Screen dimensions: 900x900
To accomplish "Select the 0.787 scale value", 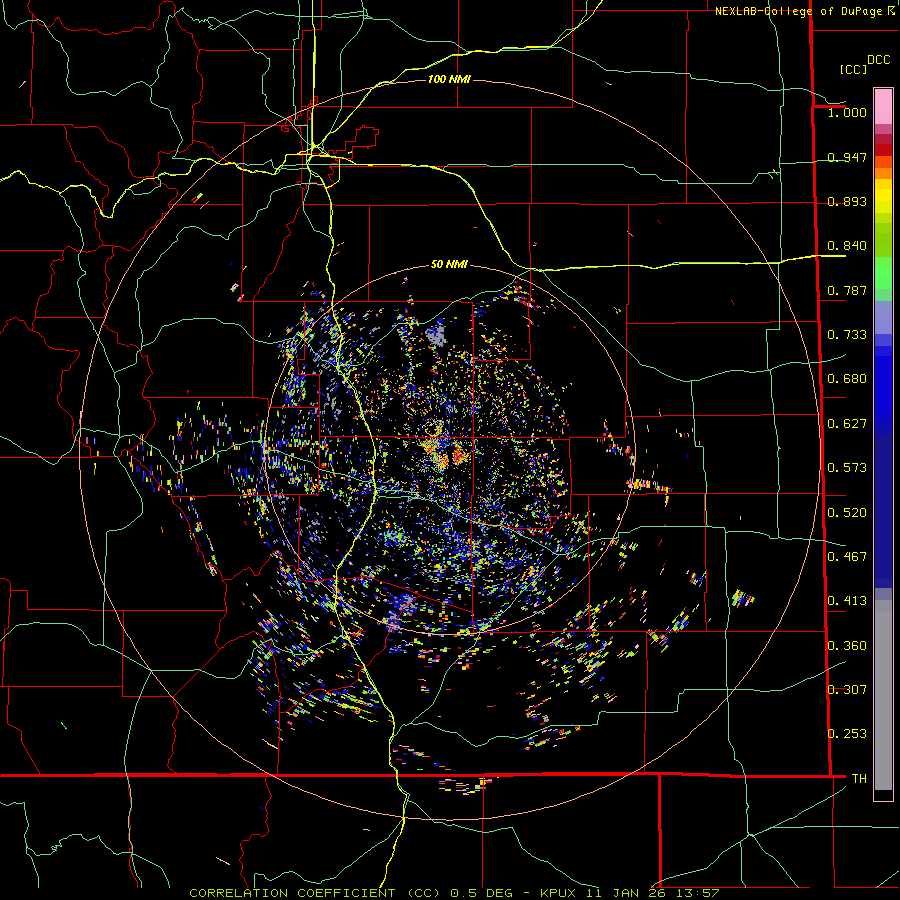I will click(x=847, y=290).
